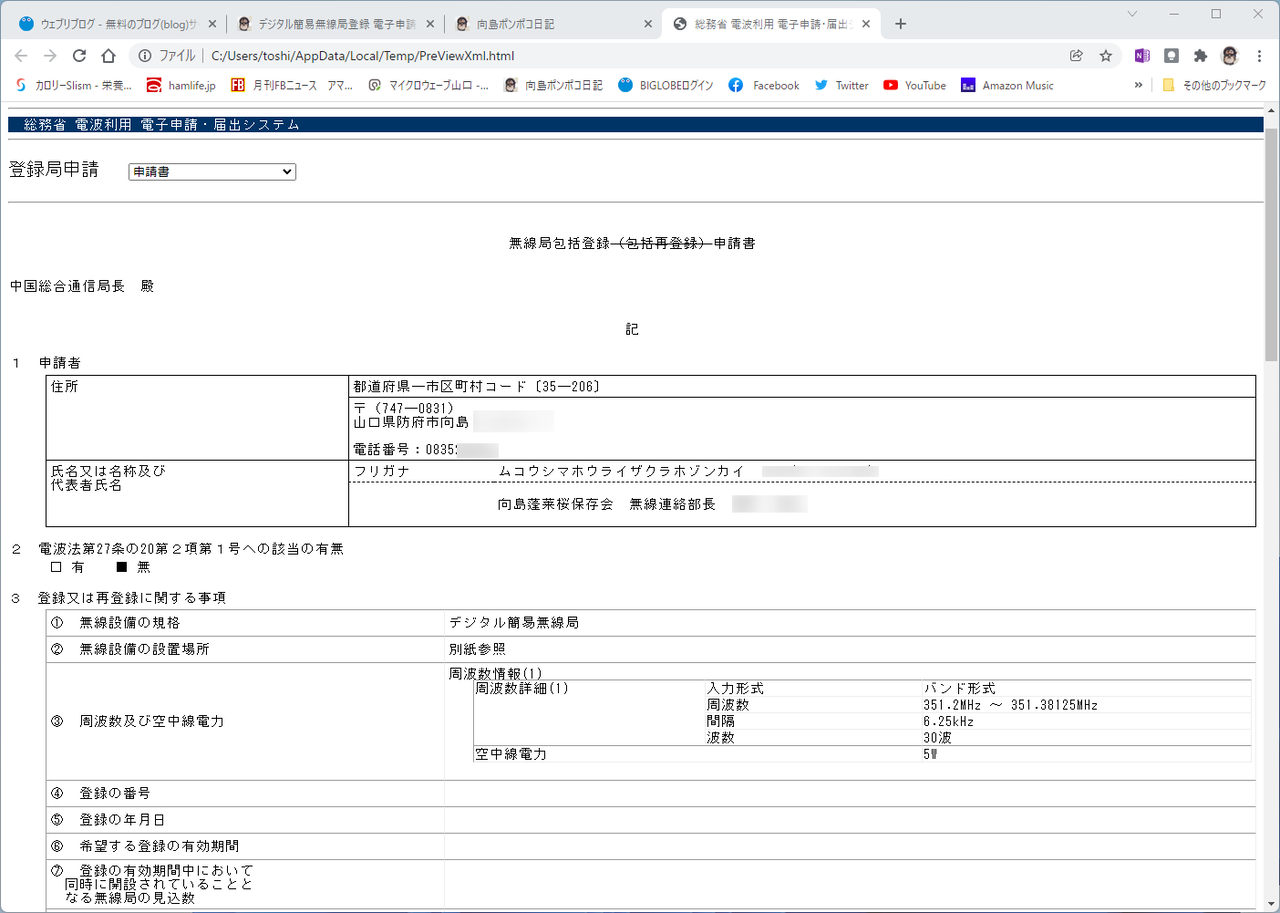Open the Facebook bookmark
Image resolution: width=1280 pixels, height=913 pixels.
pos(764,86)
